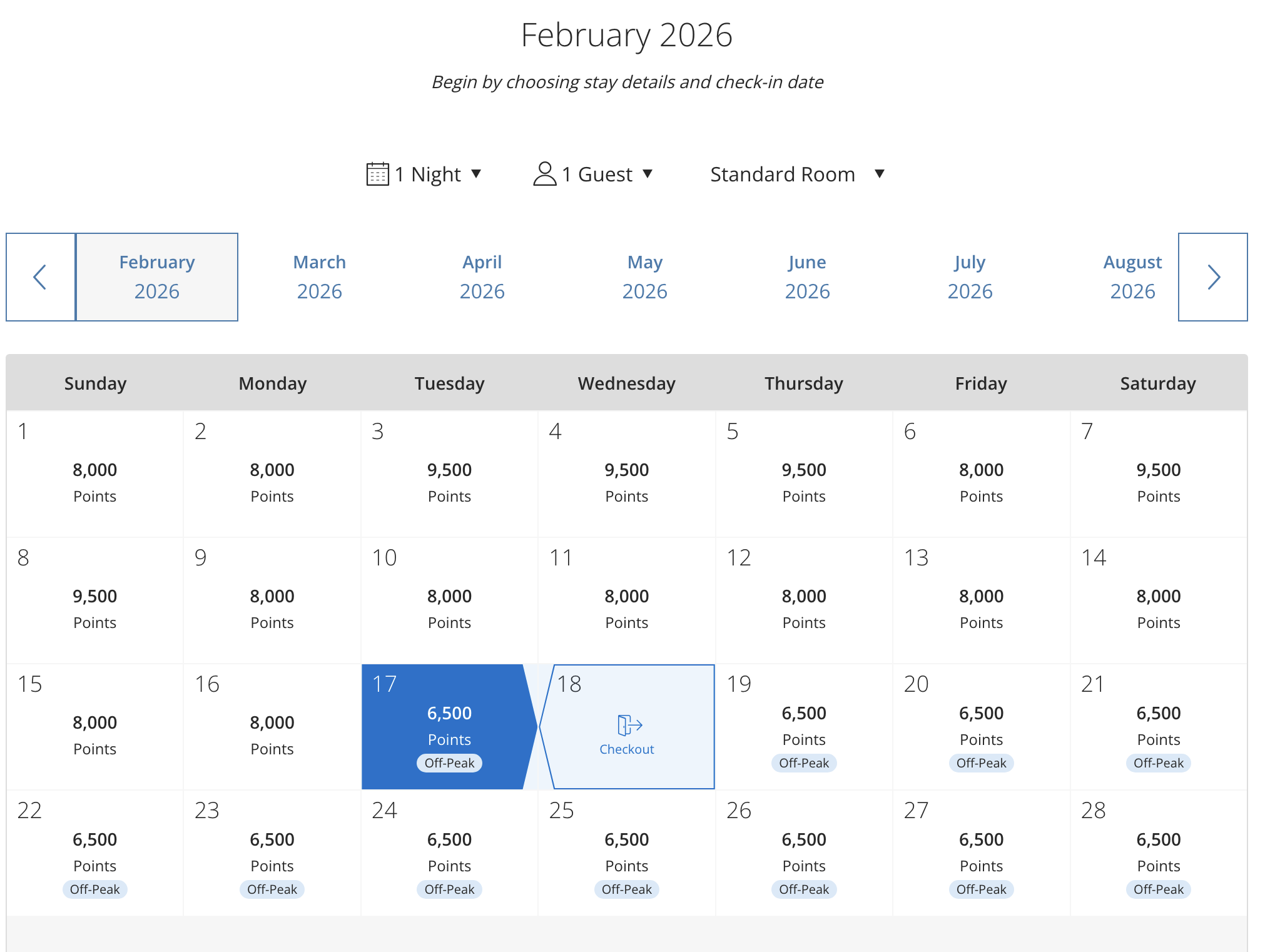Click the Checkout label on February 18

[627, 749]
